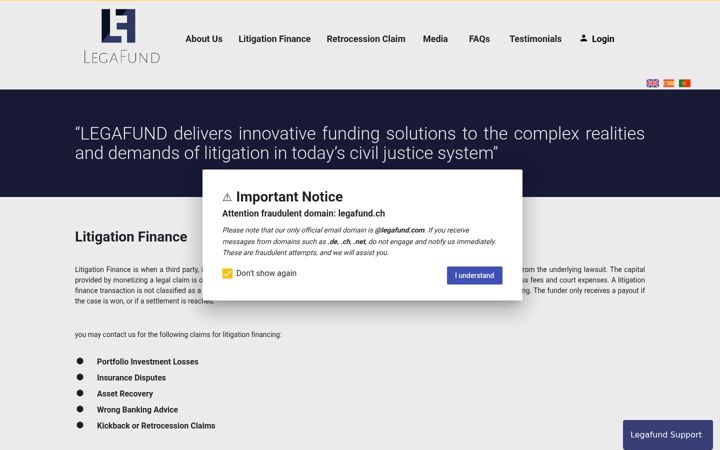The height and width of the screenshot is (450, 720).
Task: Click the I understand button
Action: point(474,276)
